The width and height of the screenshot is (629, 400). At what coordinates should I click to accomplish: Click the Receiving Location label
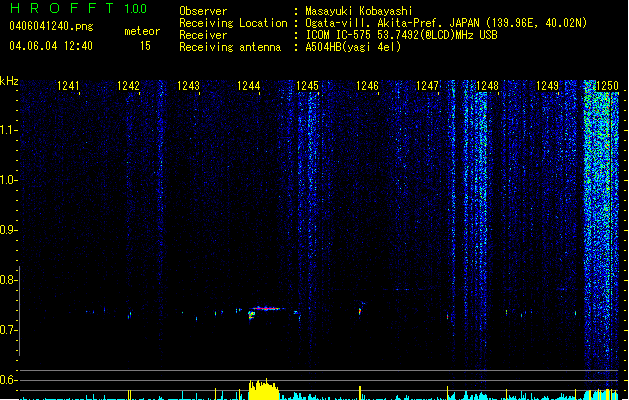tap(233, 23)
